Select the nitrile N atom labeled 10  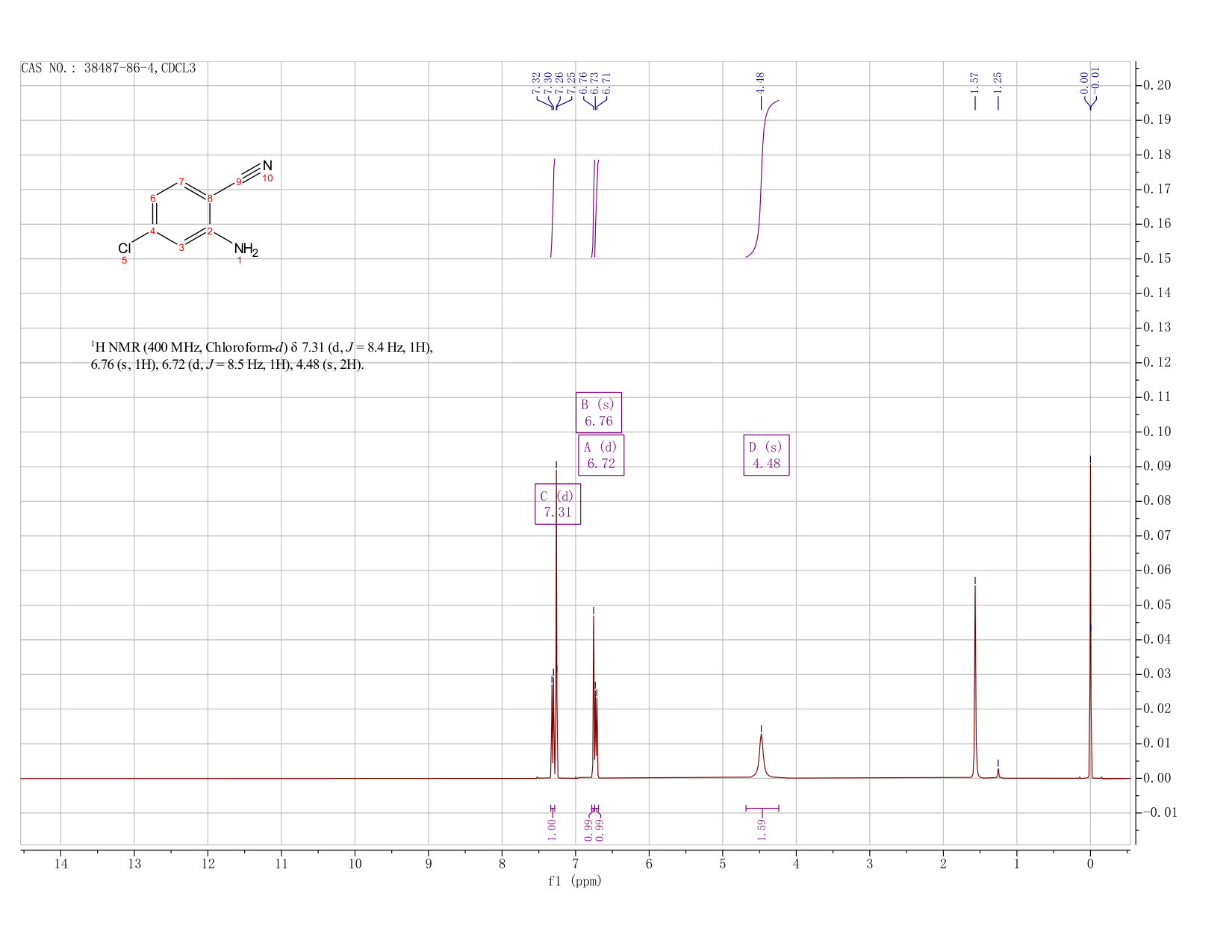click(267, 165)
